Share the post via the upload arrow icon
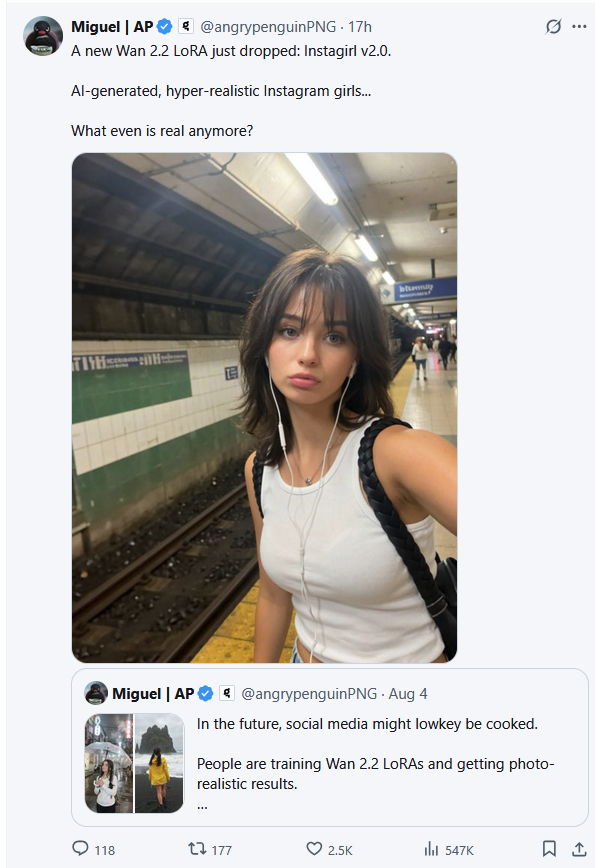The height and width of the screenshot is (868, 595). pos(579,848)
